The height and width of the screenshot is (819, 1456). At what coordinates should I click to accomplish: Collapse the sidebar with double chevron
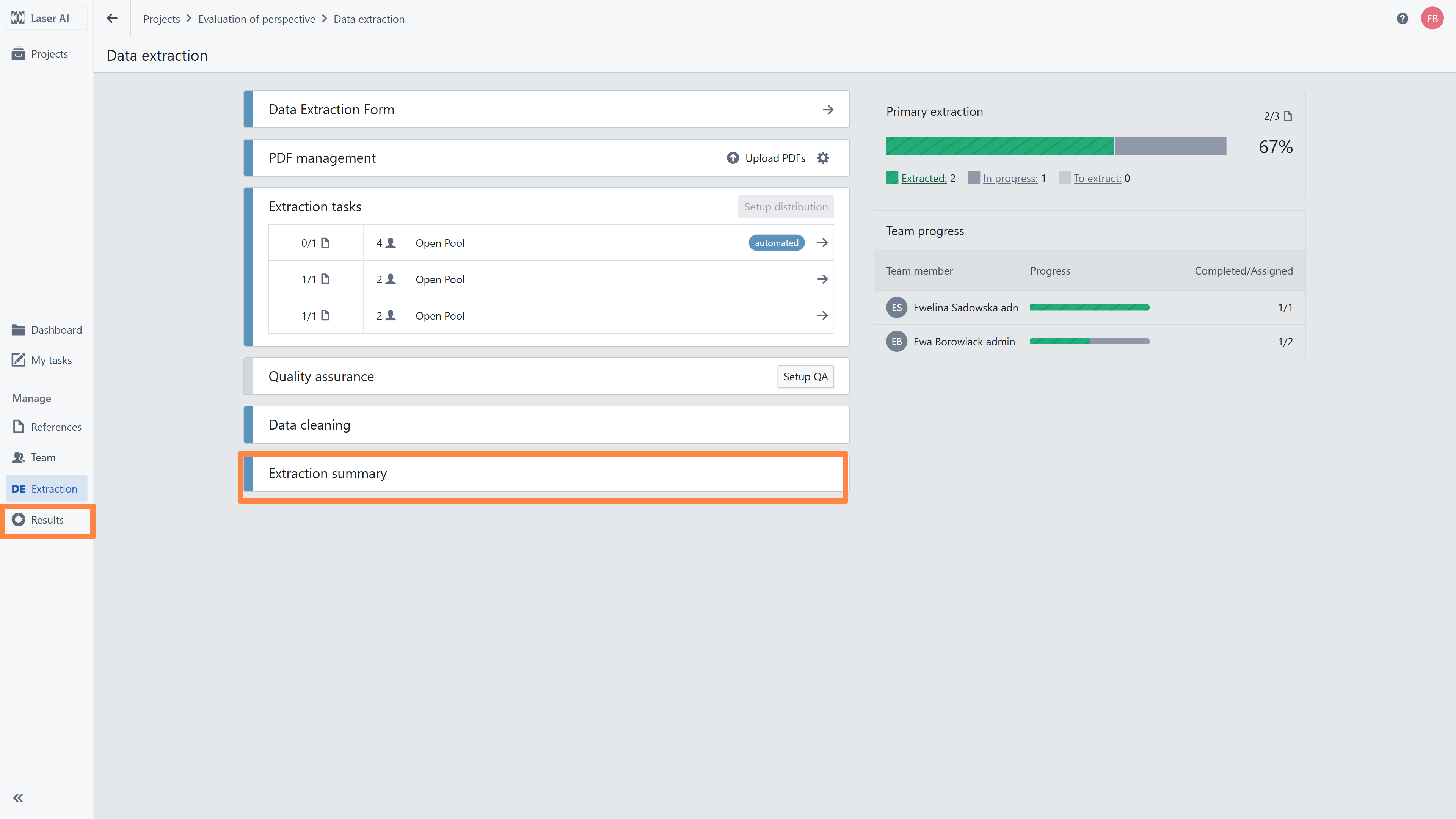tap(18, 797)
